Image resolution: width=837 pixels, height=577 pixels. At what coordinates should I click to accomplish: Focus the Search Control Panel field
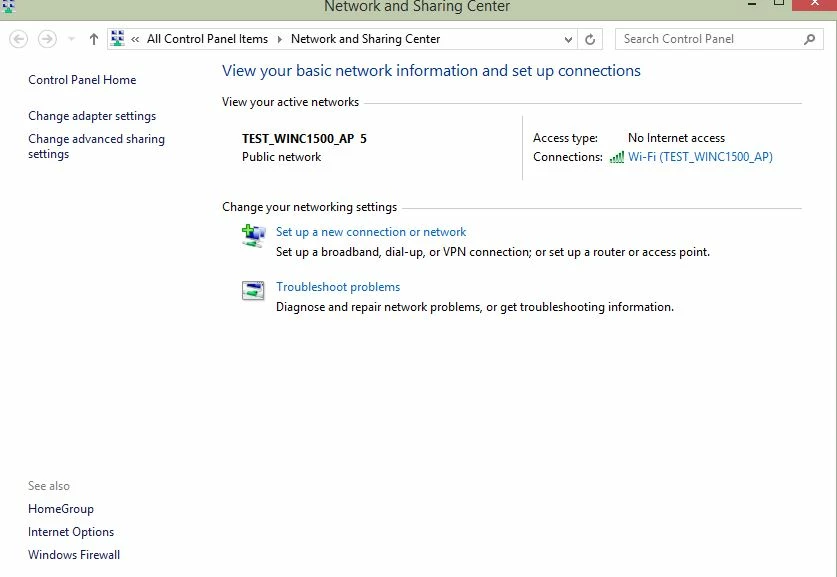(x=718, y=39)
